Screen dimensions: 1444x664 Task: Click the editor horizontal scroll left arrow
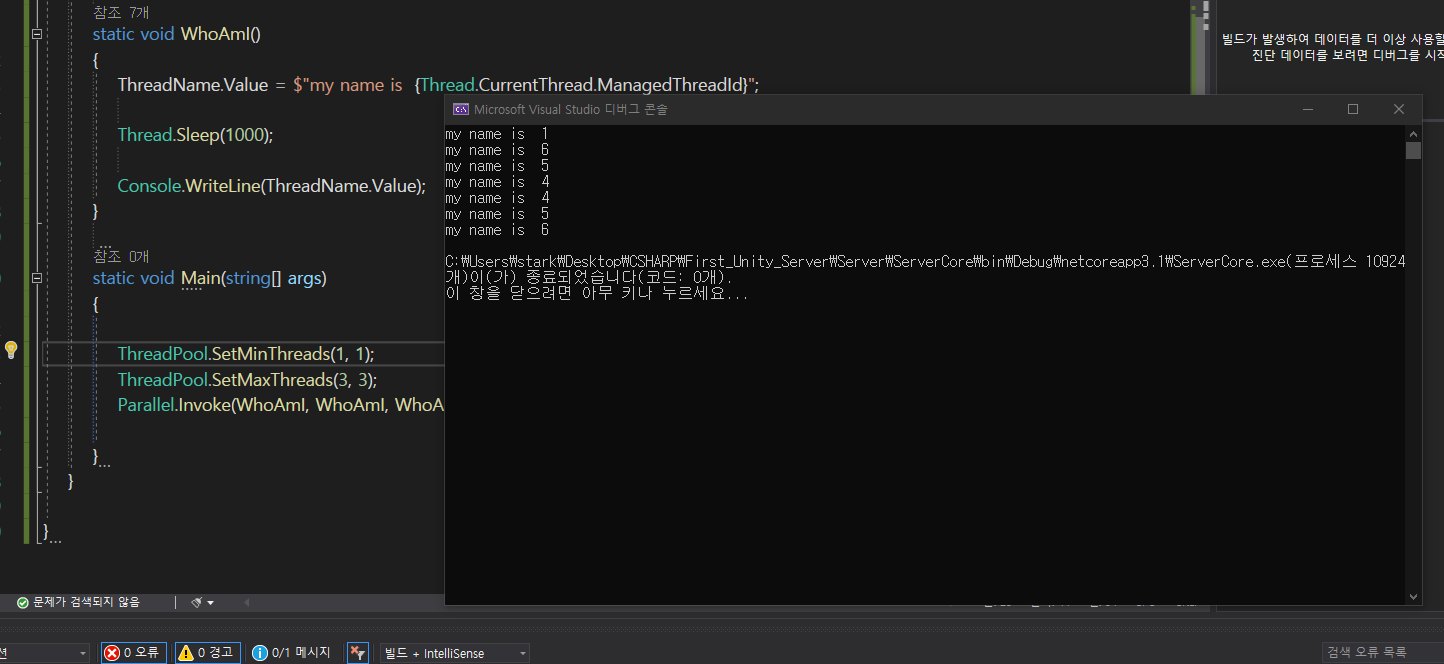pos(247,602)
